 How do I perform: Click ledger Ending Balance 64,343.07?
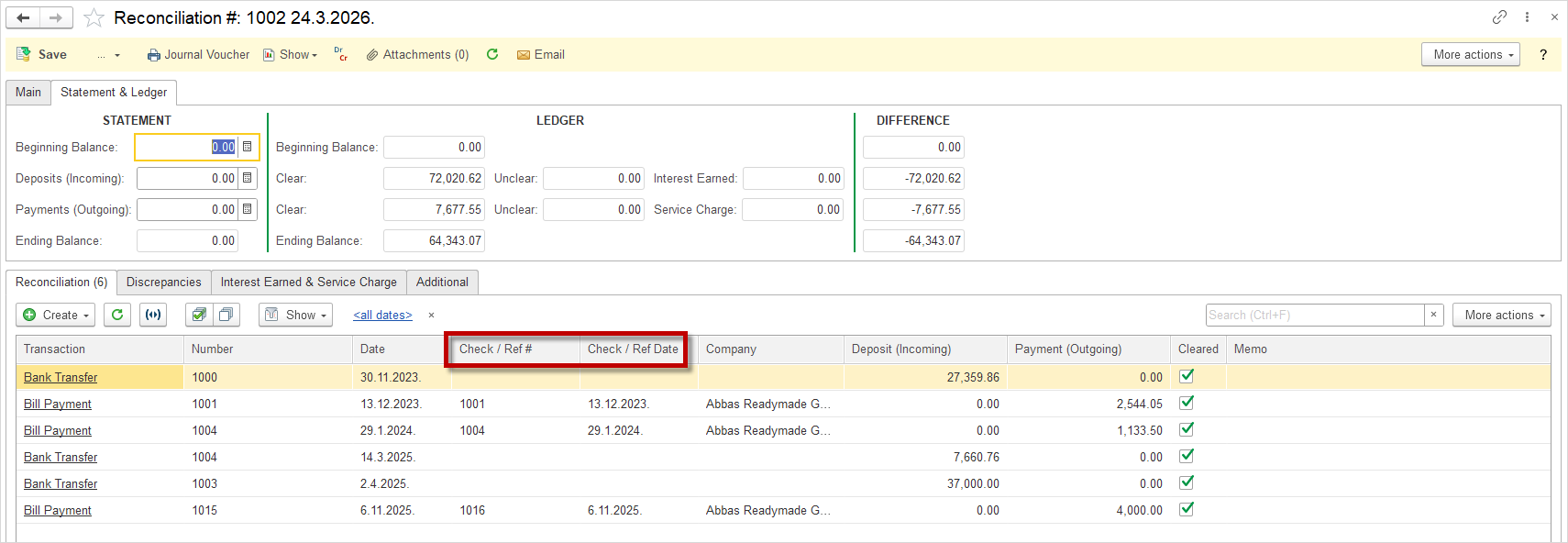coord(434,240)
